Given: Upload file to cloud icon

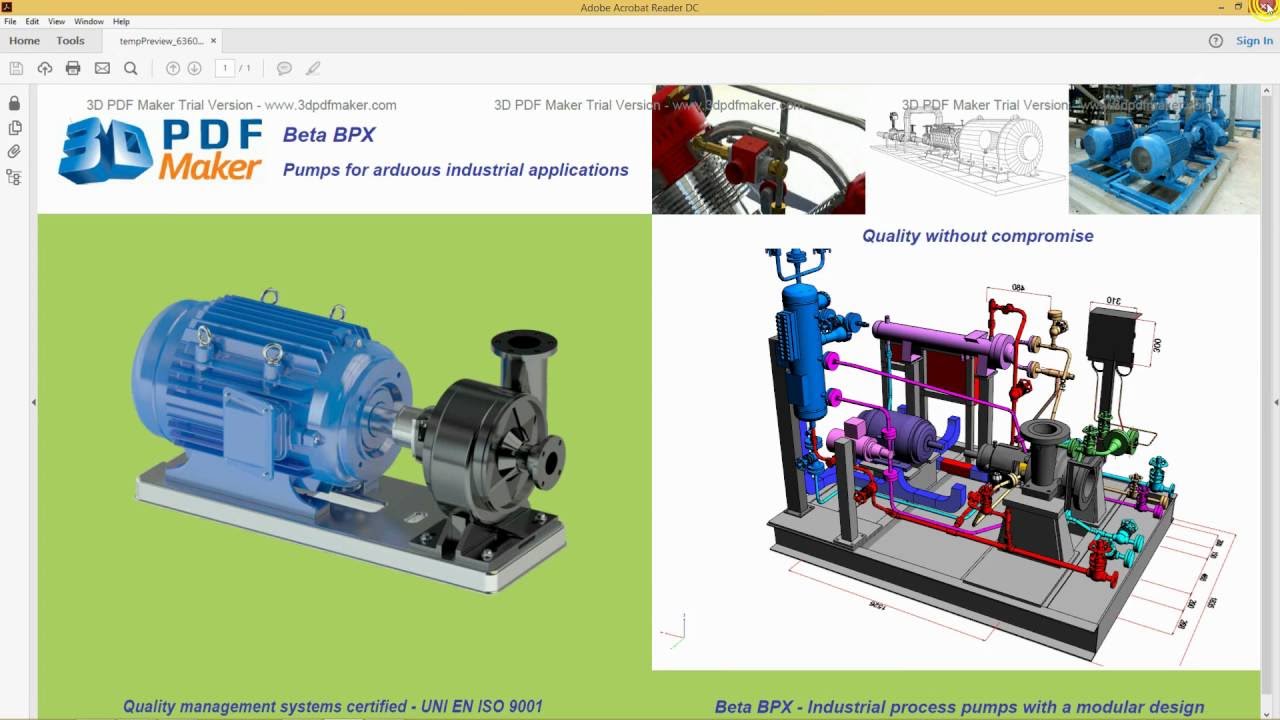Looking at the screenshot, I should 45,68.
